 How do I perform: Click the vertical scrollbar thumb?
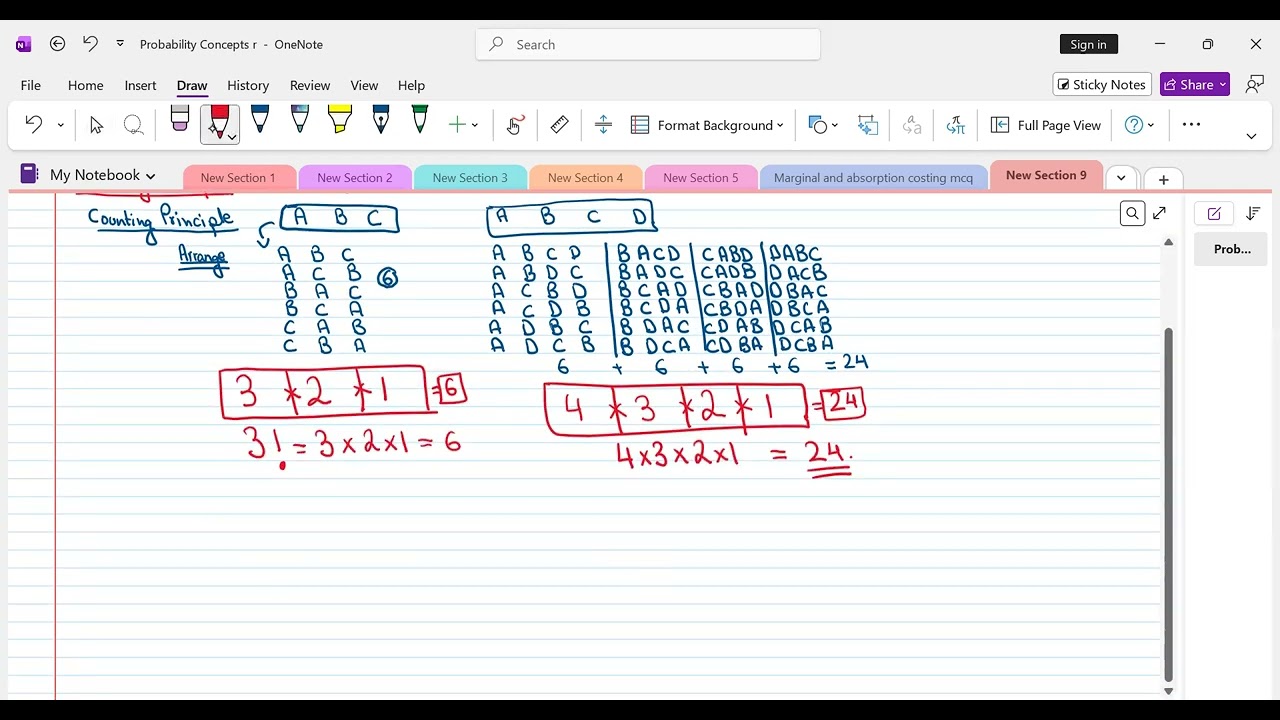point(1168,505)
